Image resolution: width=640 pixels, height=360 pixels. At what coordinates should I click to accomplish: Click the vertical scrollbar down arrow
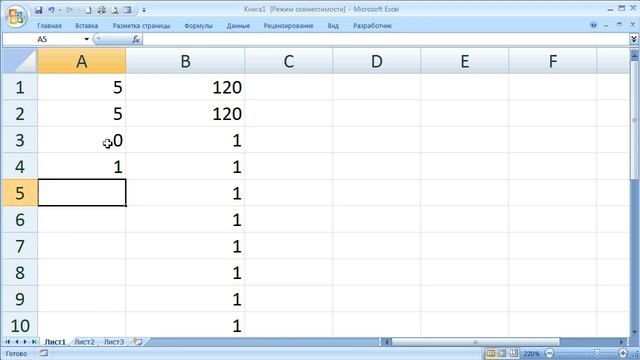tap(634, 331)
